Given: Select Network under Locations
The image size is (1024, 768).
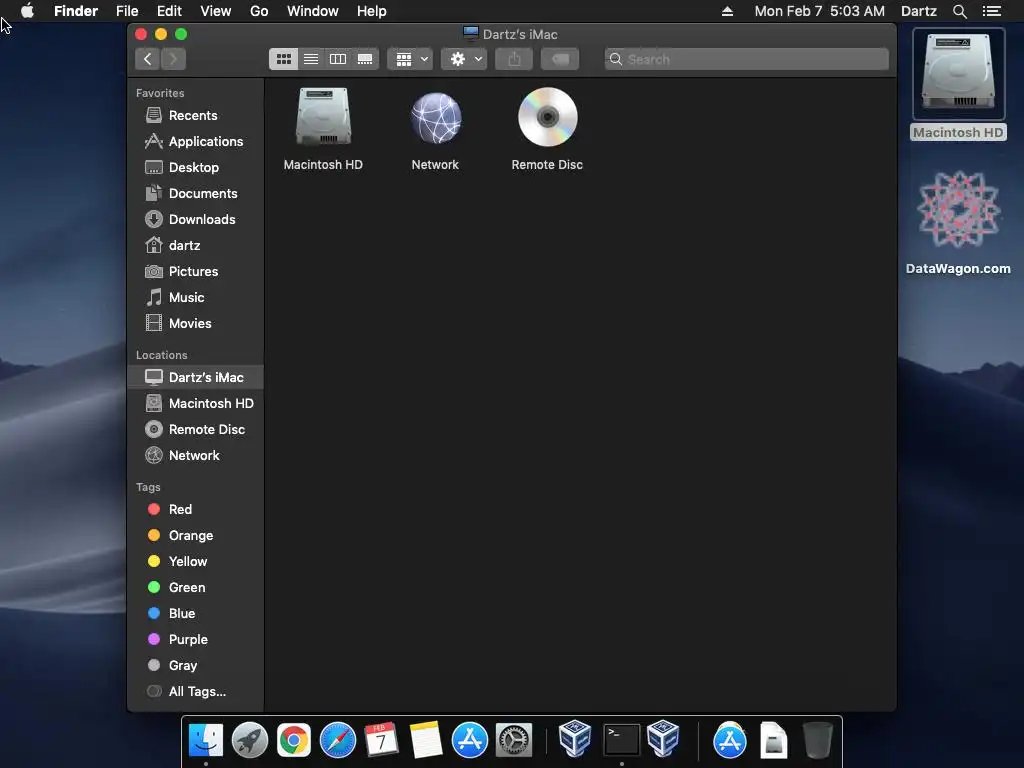Looking at the screenshot, I should [195, 456].
